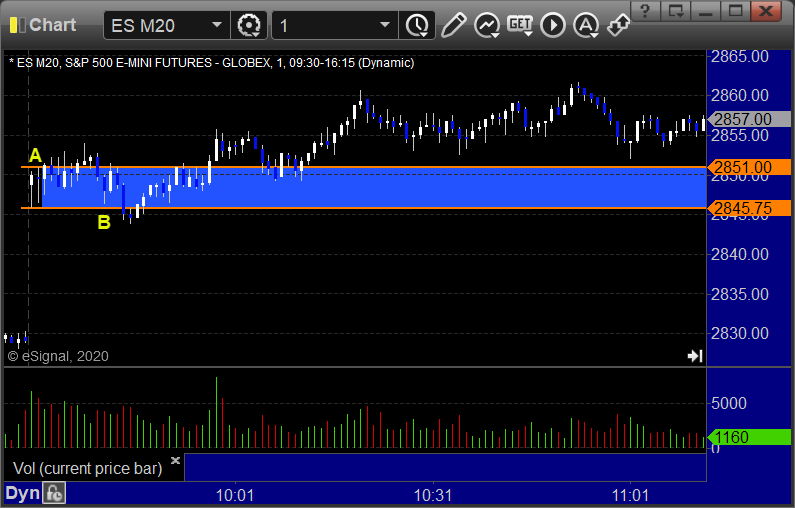
Task: Open the GET studies menu
Action: [520, 25]
